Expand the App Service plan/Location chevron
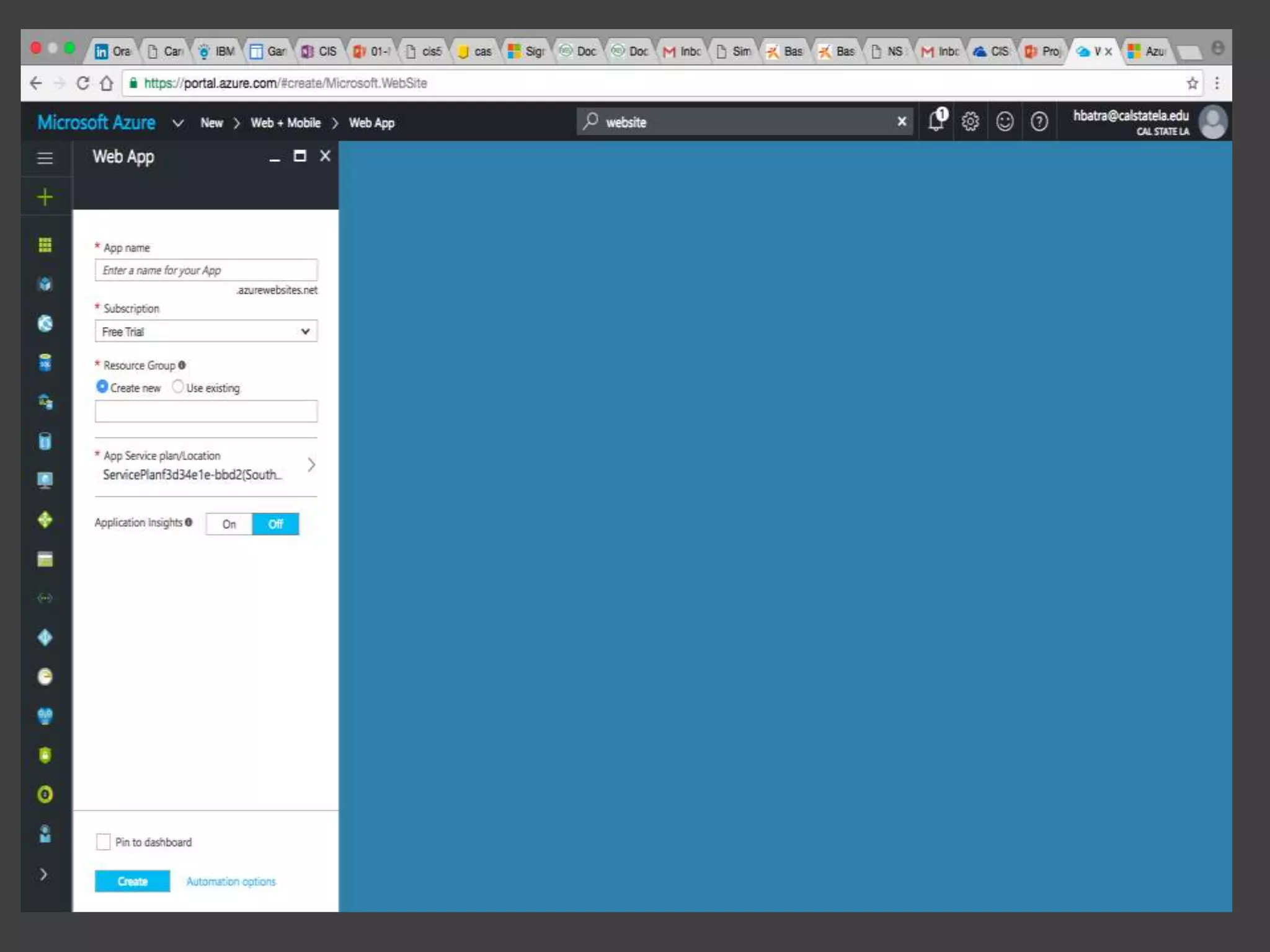 (x=311, y=465)
